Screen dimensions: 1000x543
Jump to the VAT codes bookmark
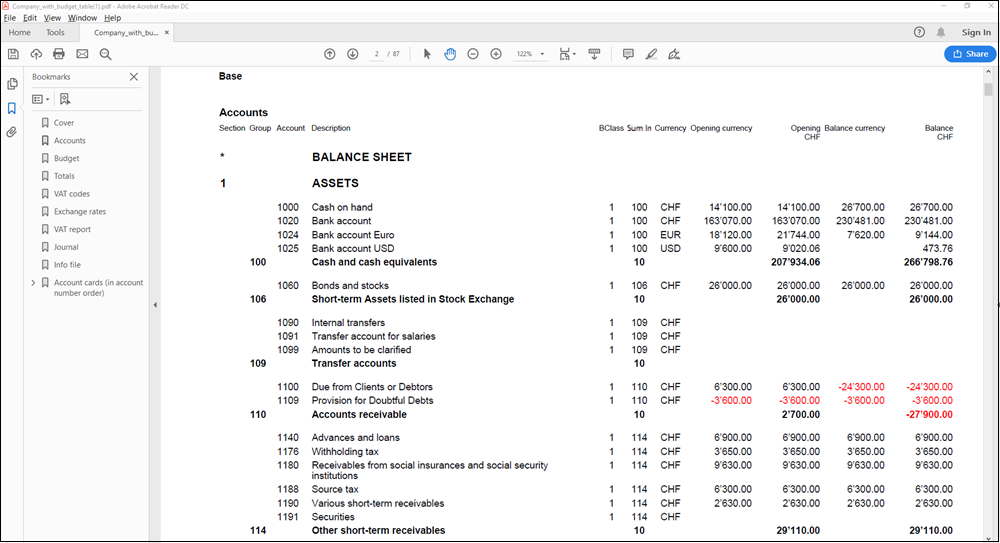click(x=71, y=194)
